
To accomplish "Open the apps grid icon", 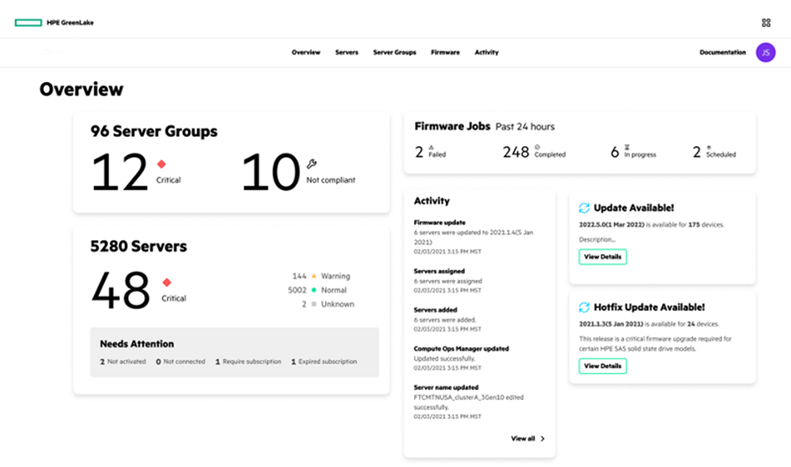I will pyautogui.click(x=766, y=23).
